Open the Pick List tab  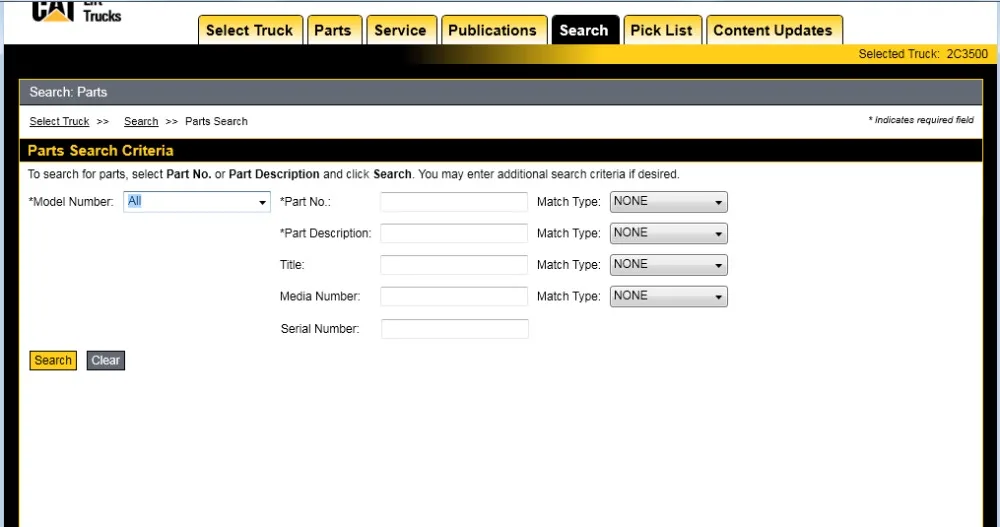[661, 30]
